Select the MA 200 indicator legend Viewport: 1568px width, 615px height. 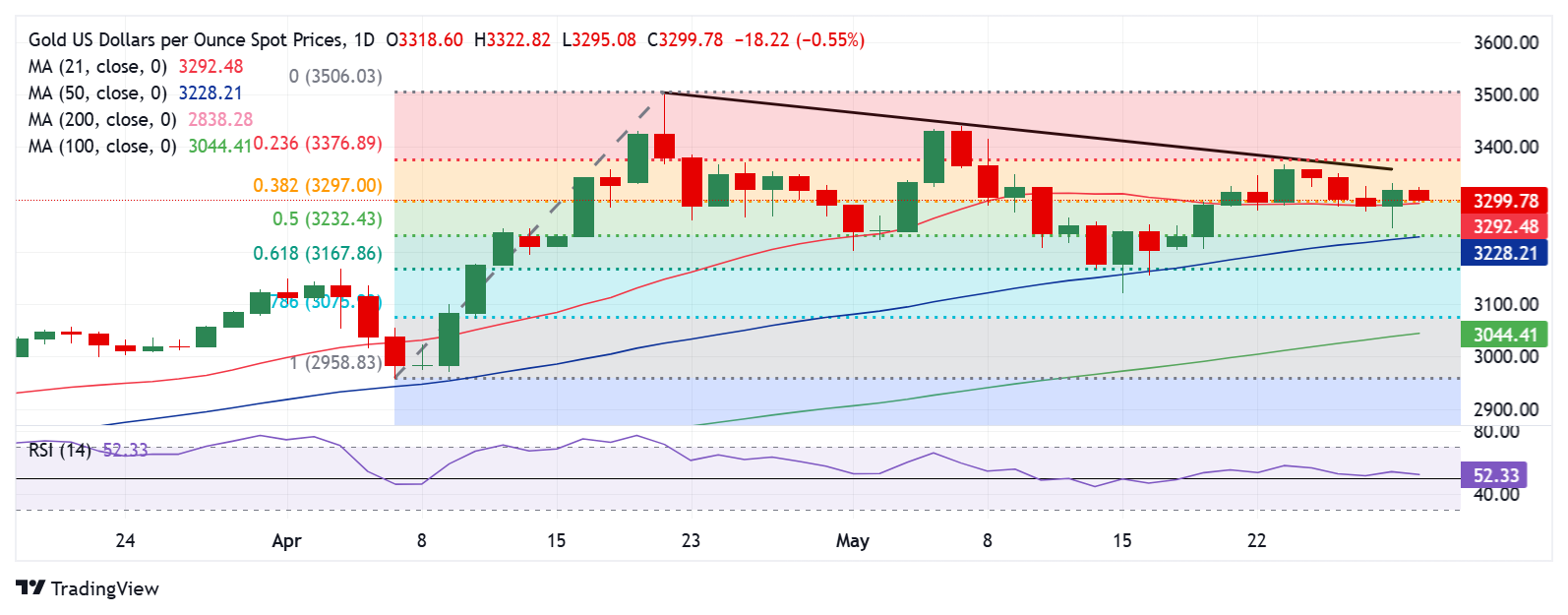pyautogui.click(x=141, y=120)
